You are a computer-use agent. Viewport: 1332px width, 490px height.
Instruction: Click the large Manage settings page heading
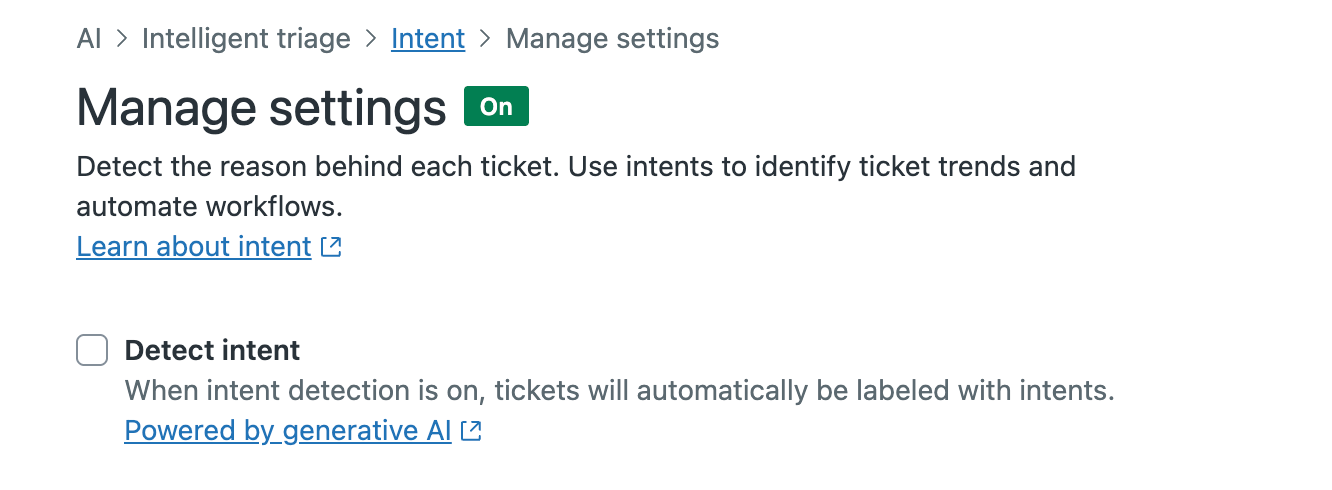click(x=261, y=107)
